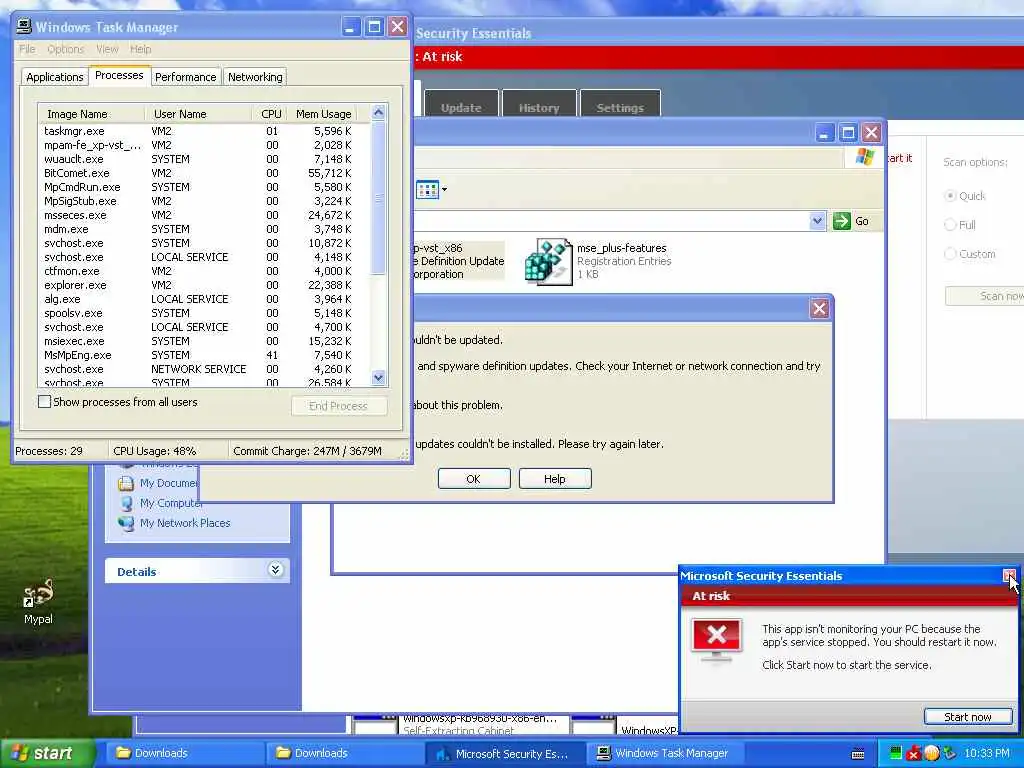
Task: Switch to the Processes tab
Action: point(119,75)
